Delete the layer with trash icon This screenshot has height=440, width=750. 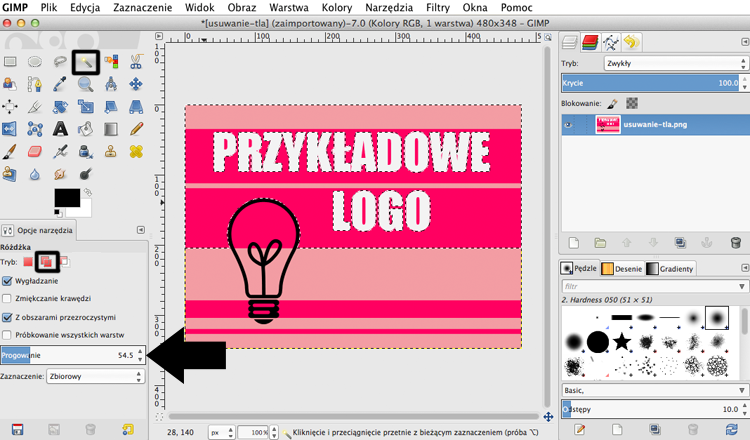coord(736,243)
